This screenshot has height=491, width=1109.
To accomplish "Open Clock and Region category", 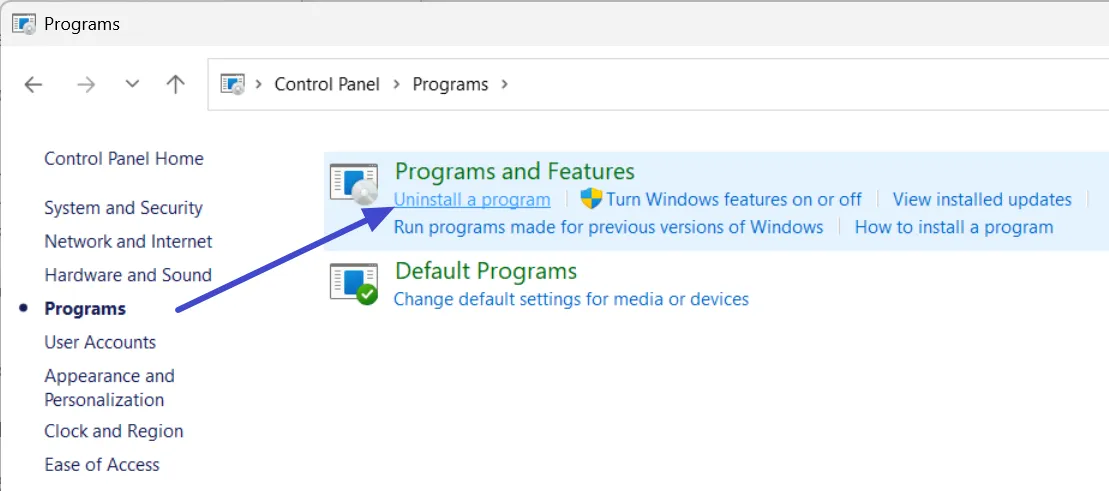I will (114, 431).
